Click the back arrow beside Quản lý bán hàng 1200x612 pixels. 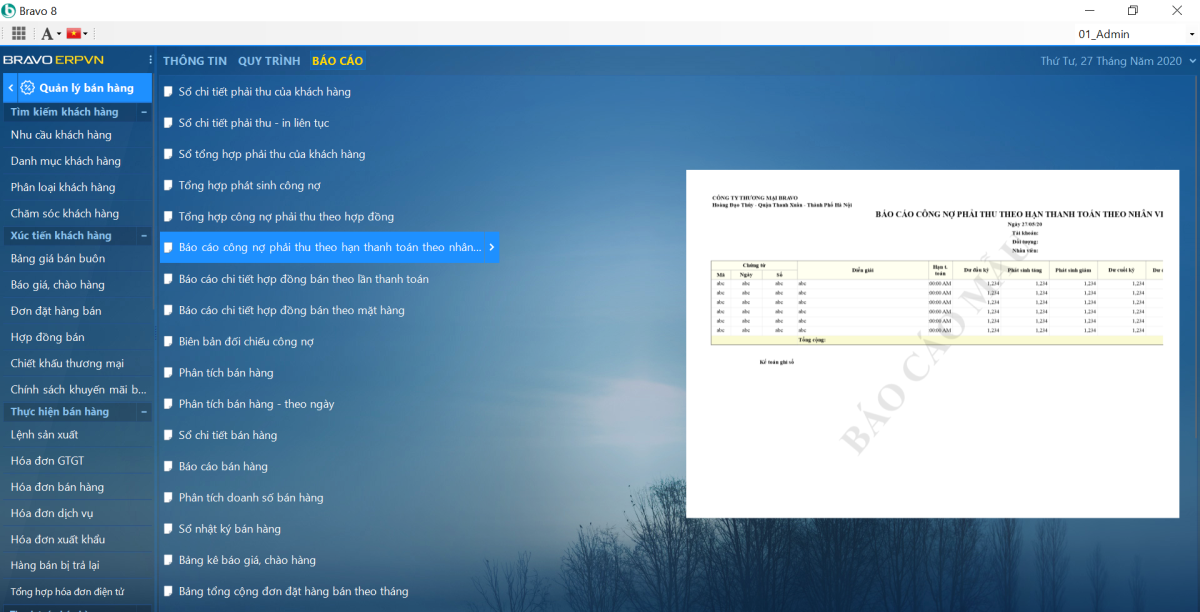coord(10,88)
